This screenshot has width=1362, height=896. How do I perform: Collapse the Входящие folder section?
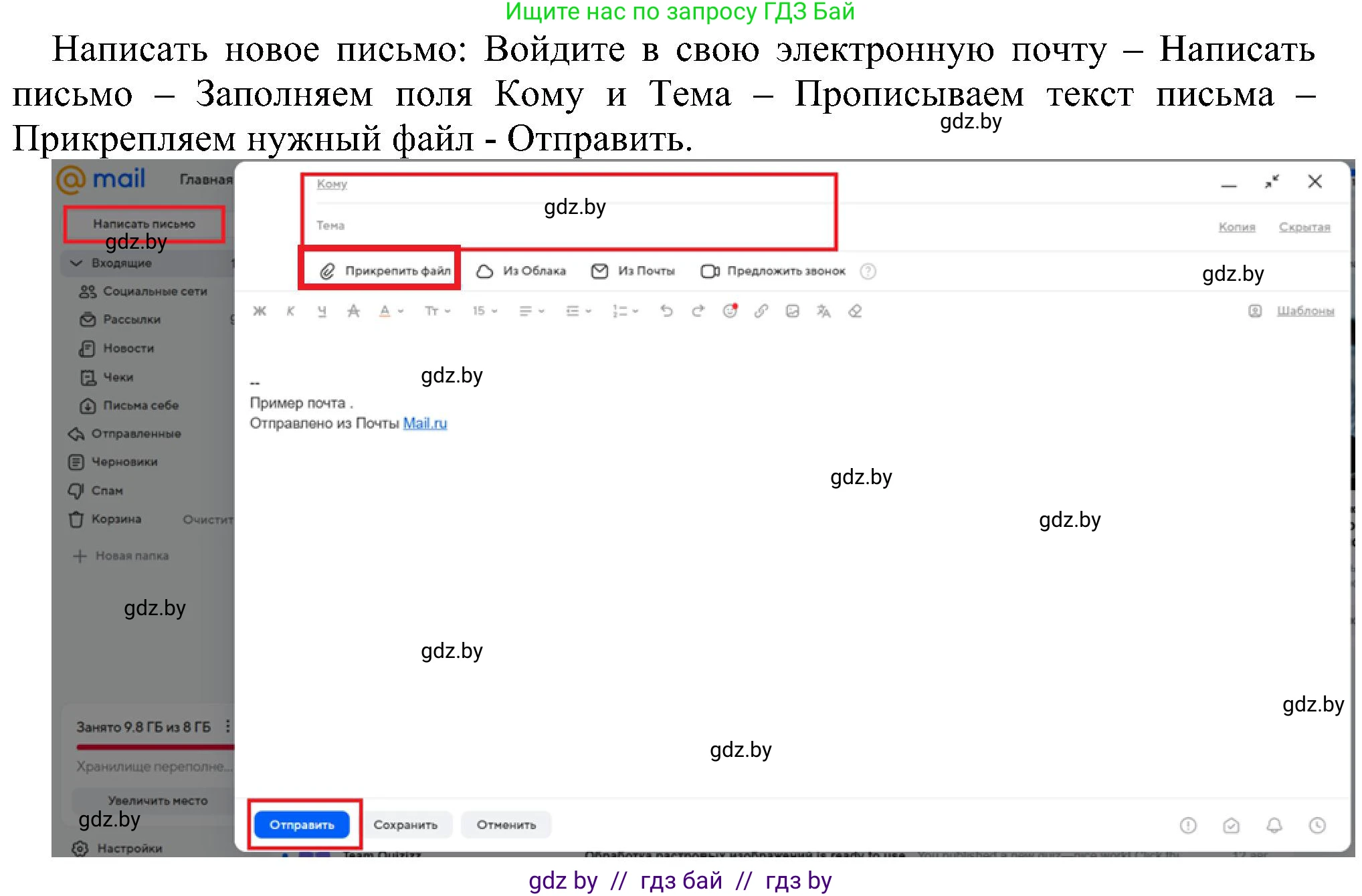tap(77, 263)
